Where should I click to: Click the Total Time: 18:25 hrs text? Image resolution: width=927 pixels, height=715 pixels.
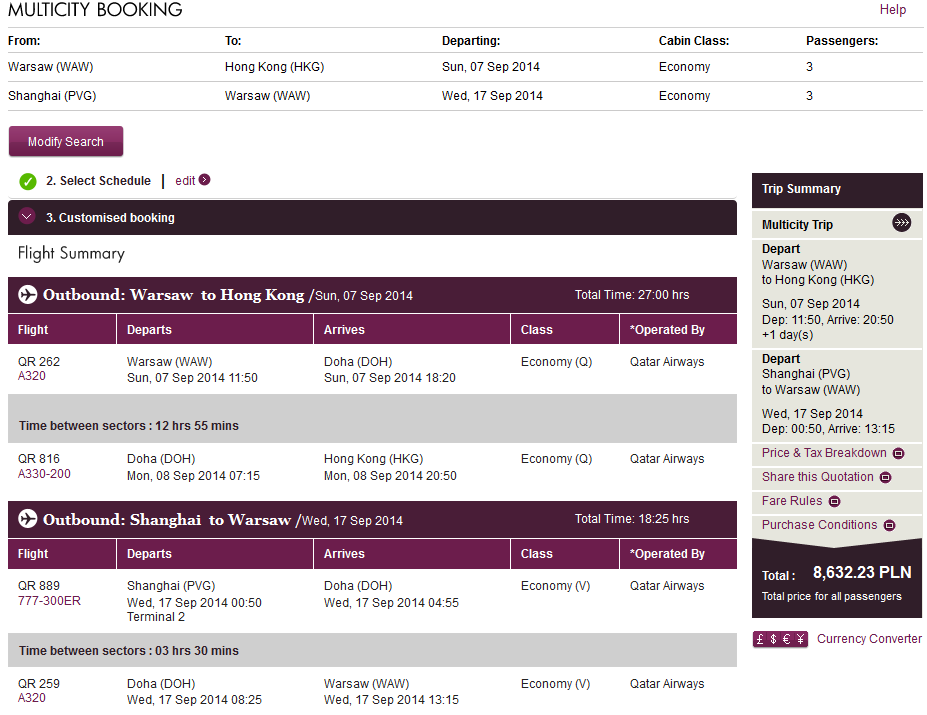click(632, 519)
